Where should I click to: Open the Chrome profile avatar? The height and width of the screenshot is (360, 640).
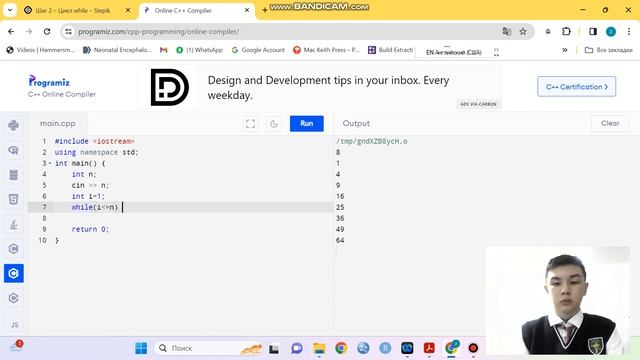(x=611, y=31)
